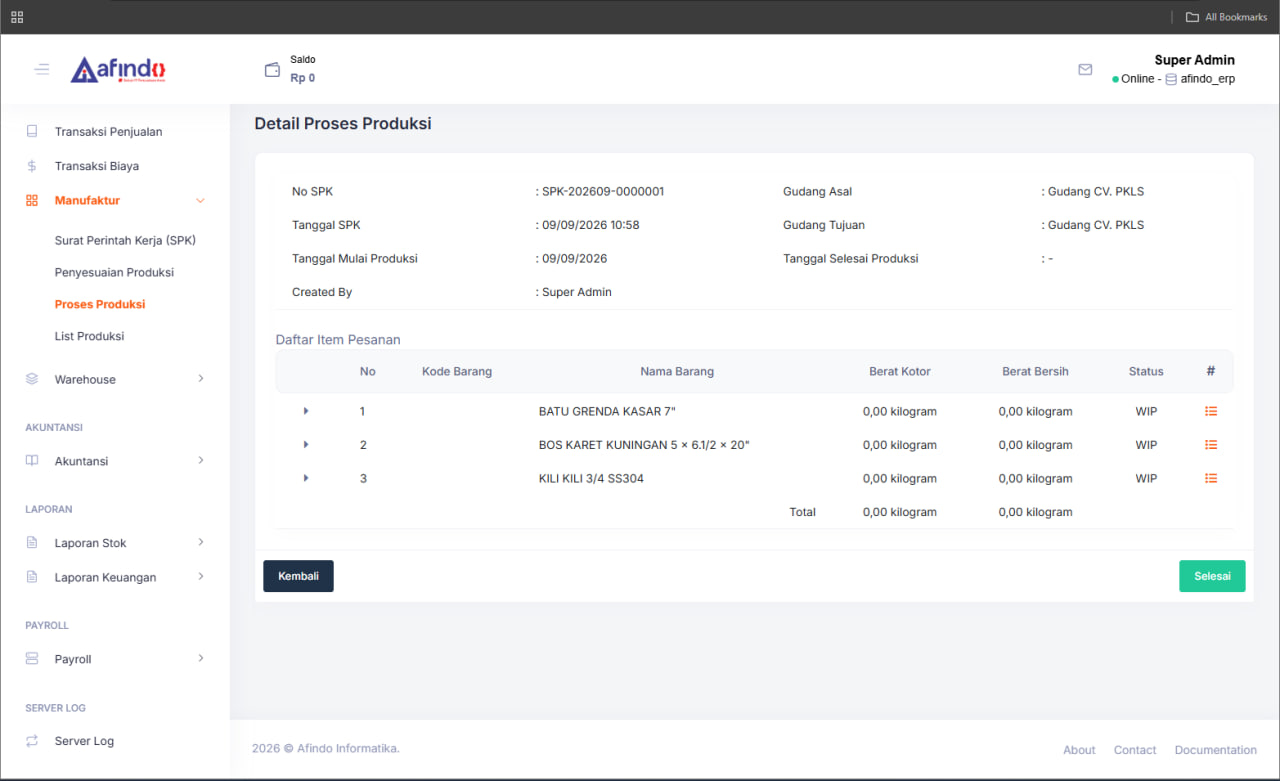Click the Manufaktur grid icon
This screenshot has height=781, width=1280.
[x=32, y=200]
